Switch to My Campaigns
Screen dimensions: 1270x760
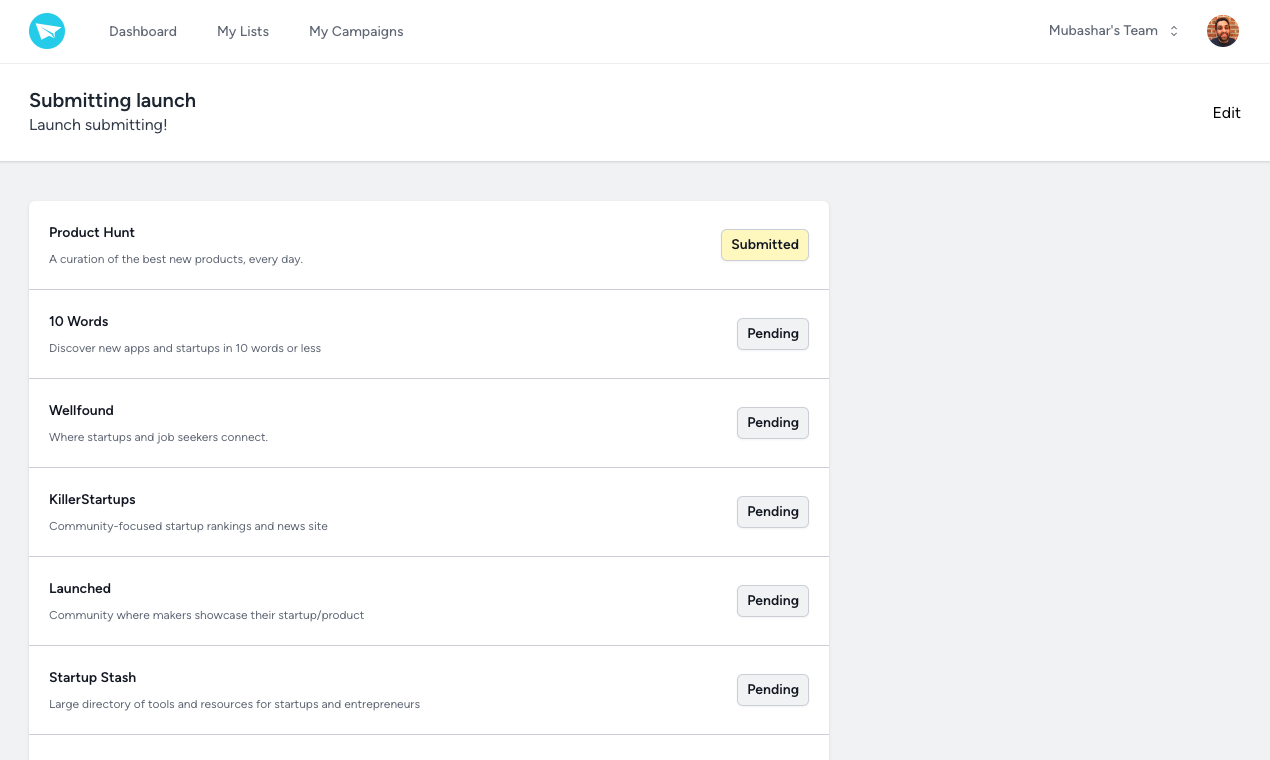[x=356, y=32]
